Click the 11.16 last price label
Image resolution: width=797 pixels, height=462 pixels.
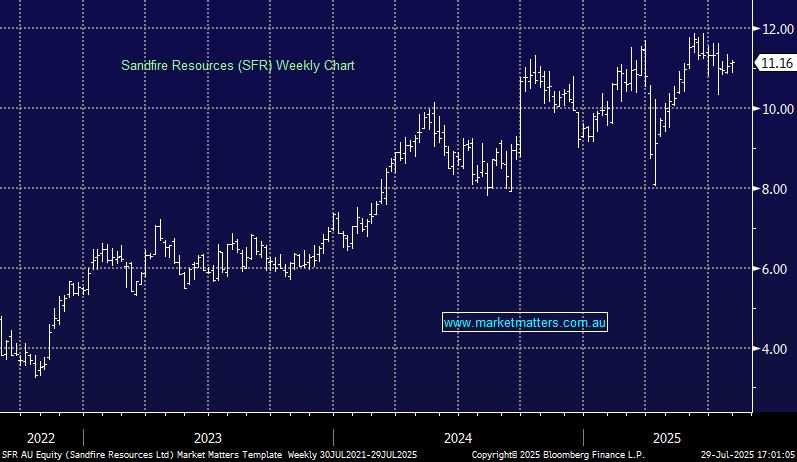[777, 63]
